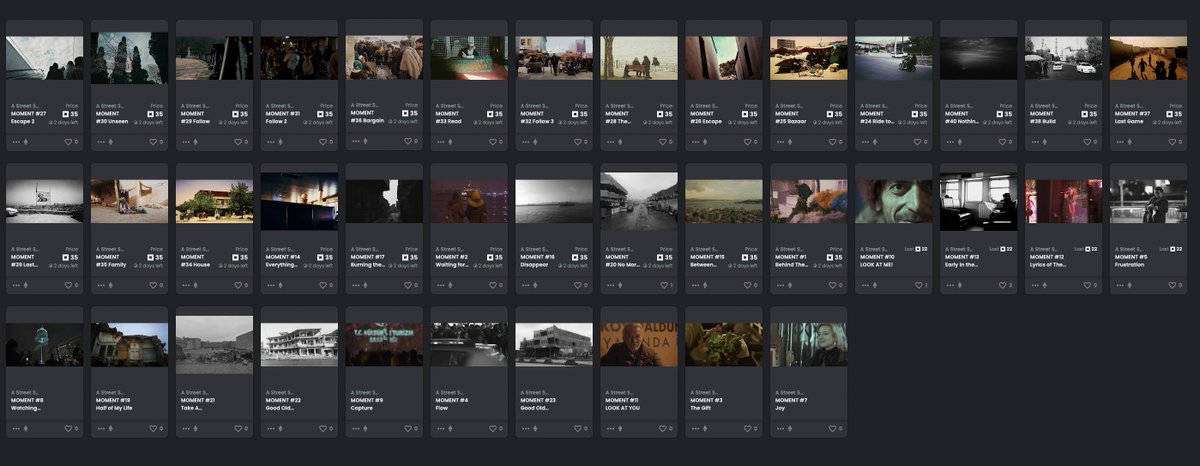Screen dimensions: 1200x466
Task: Heart the #36 Bargain item
Action: pyautogui.click(x=409, y=142)
